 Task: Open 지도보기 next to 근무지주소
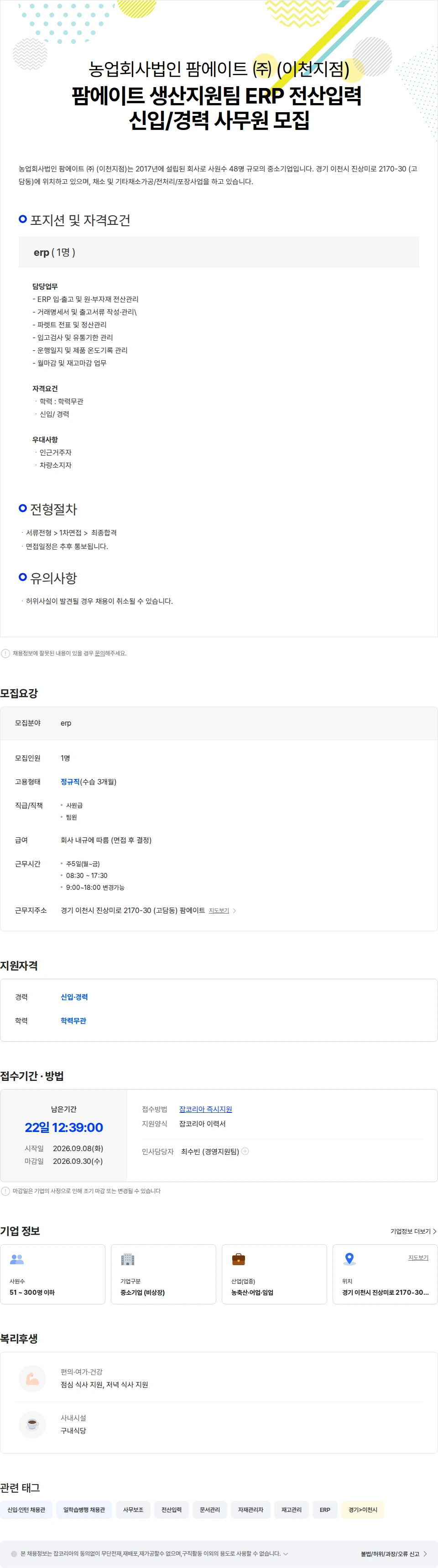point(219,911)
